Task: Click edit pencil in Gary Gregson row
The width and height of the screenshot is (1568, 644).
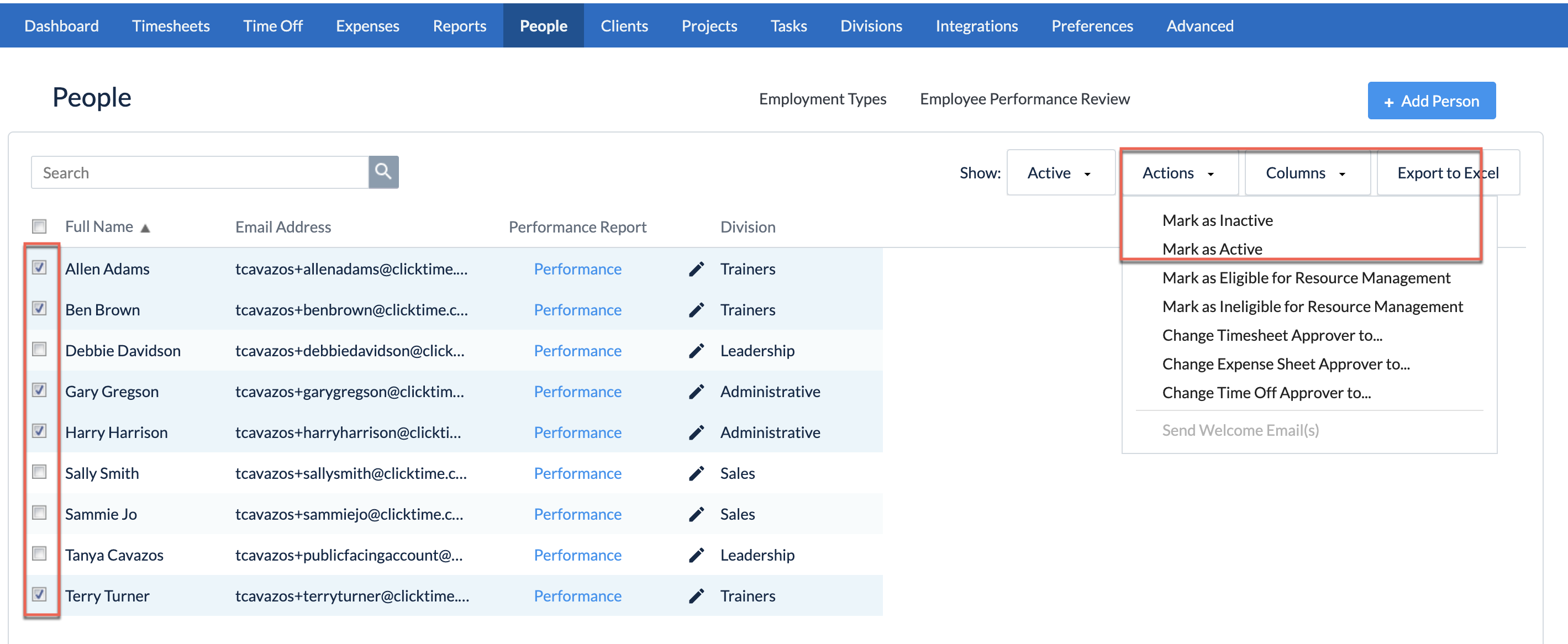Action: pos(696,392)
